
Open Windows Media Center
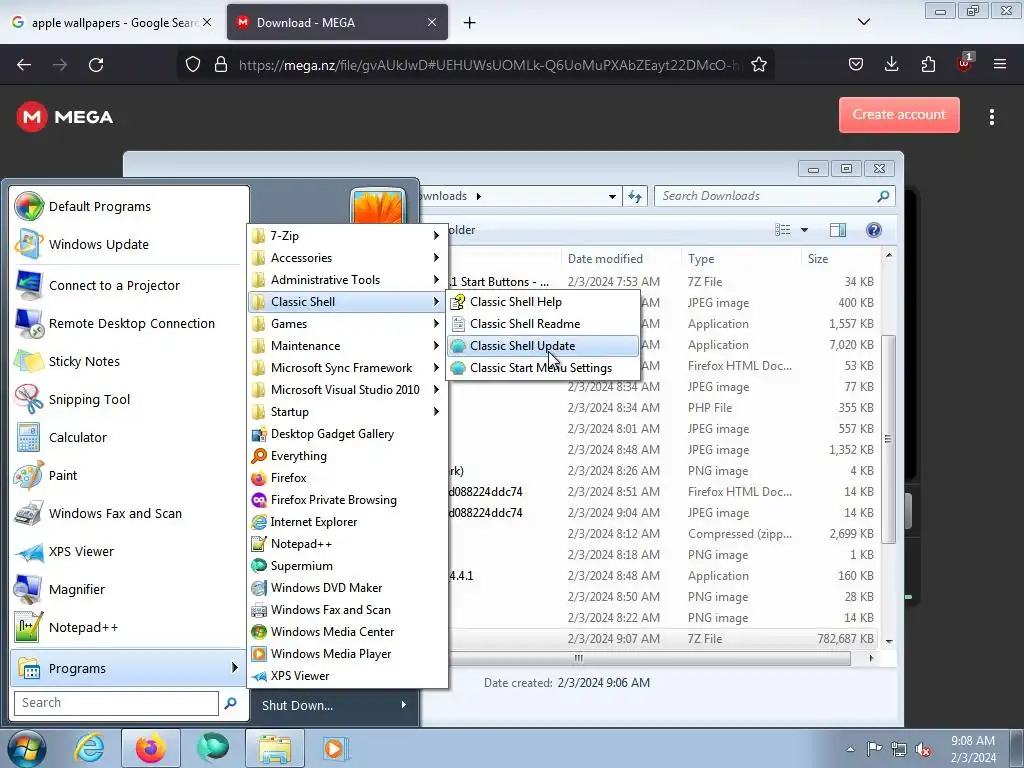coord(347,632)
